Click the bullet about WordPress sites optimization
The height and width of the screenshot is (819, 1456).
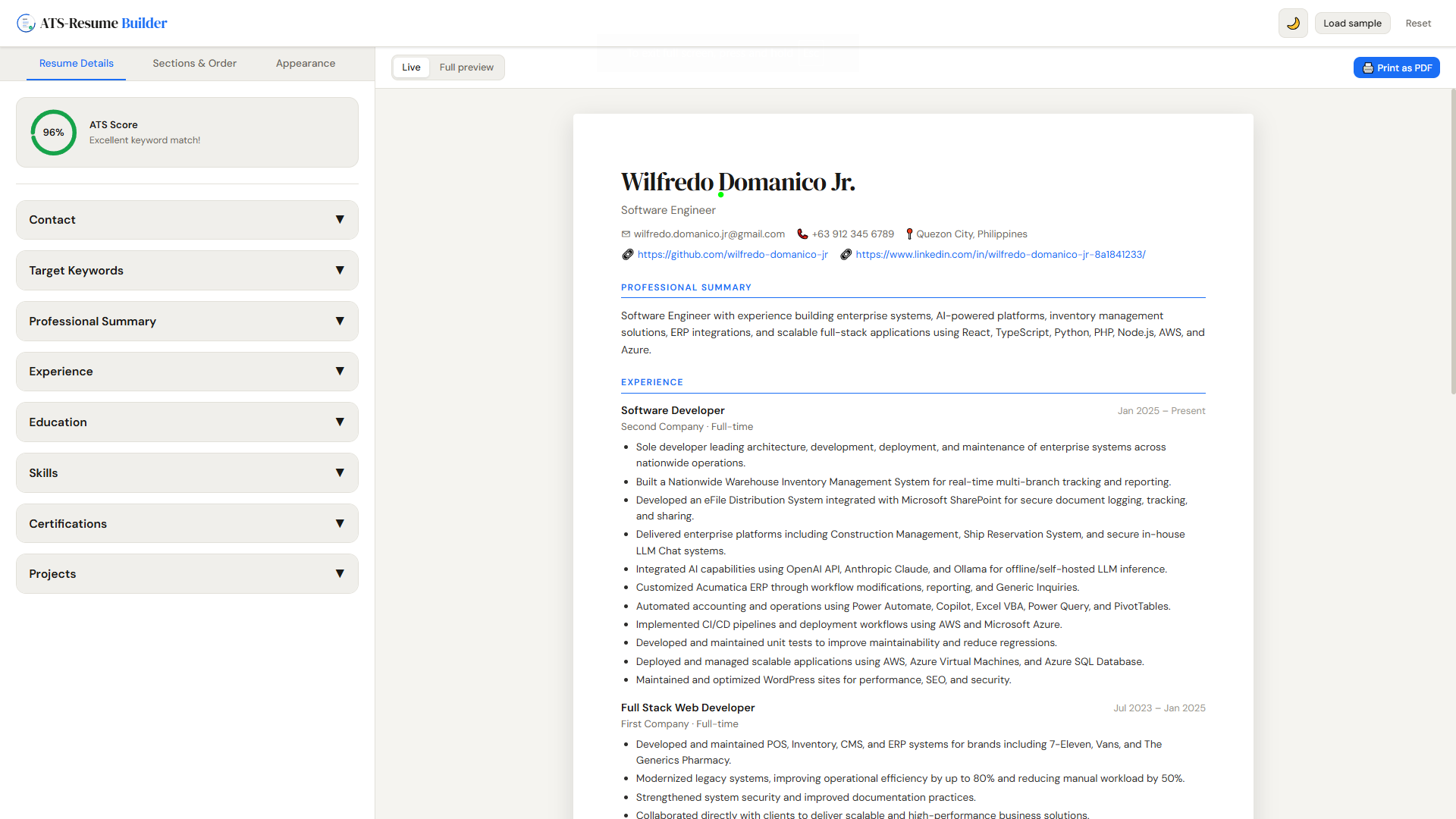(x=824, y=680)
